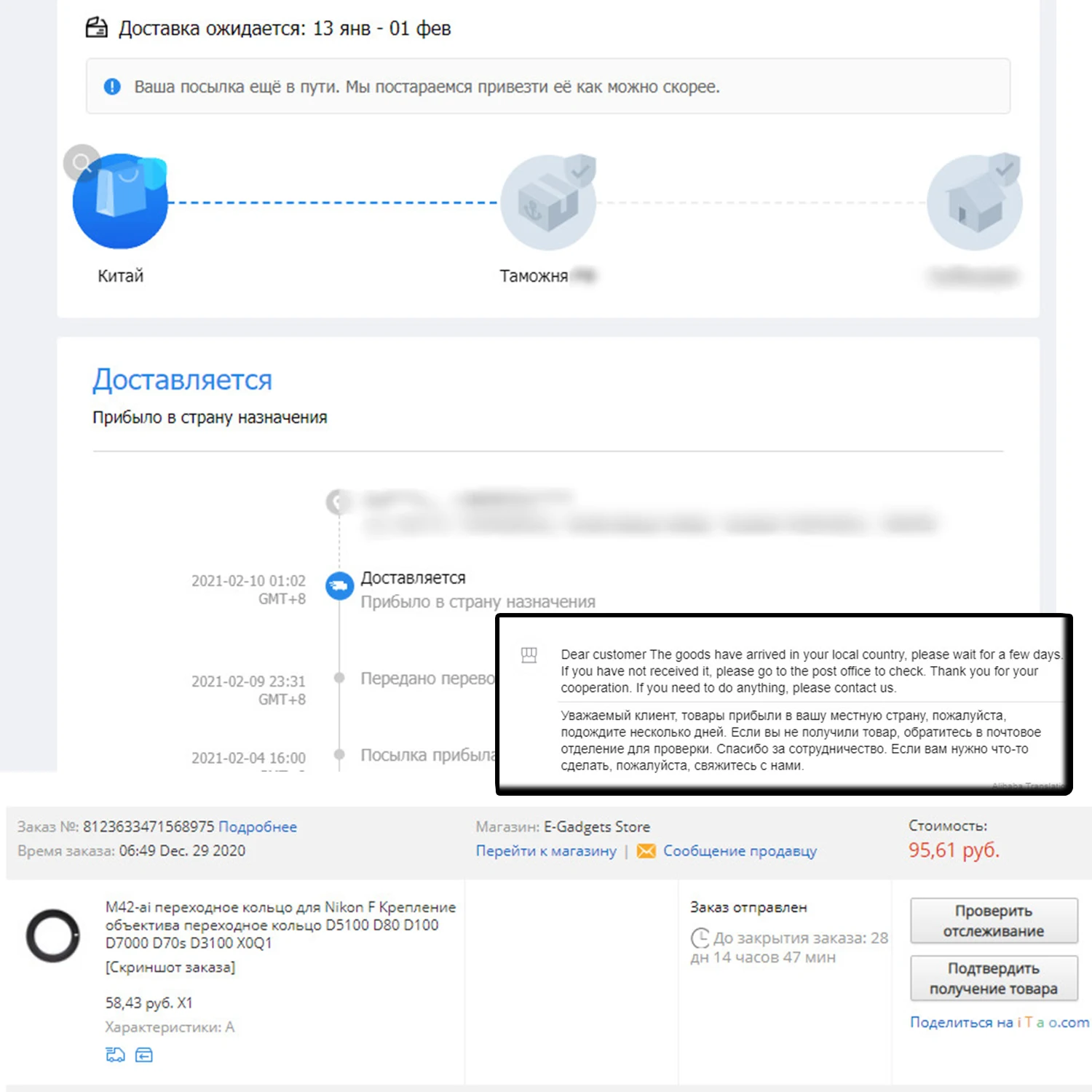Click the envelope icon by seller message
Screen dimensions: 1092x1092
coord(646,851)
